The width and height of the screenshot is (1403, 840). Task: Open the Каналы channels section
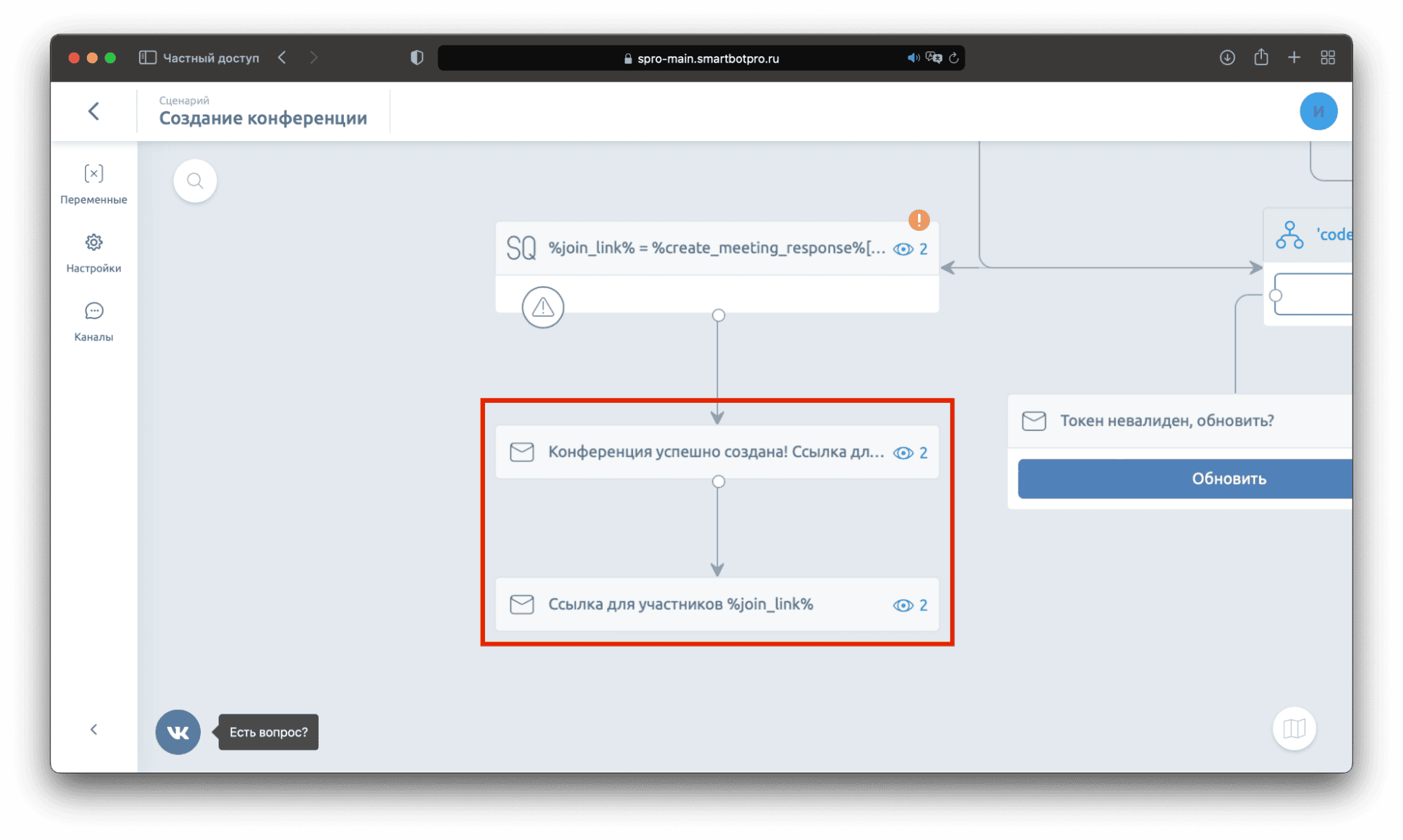tap(93, 321)
